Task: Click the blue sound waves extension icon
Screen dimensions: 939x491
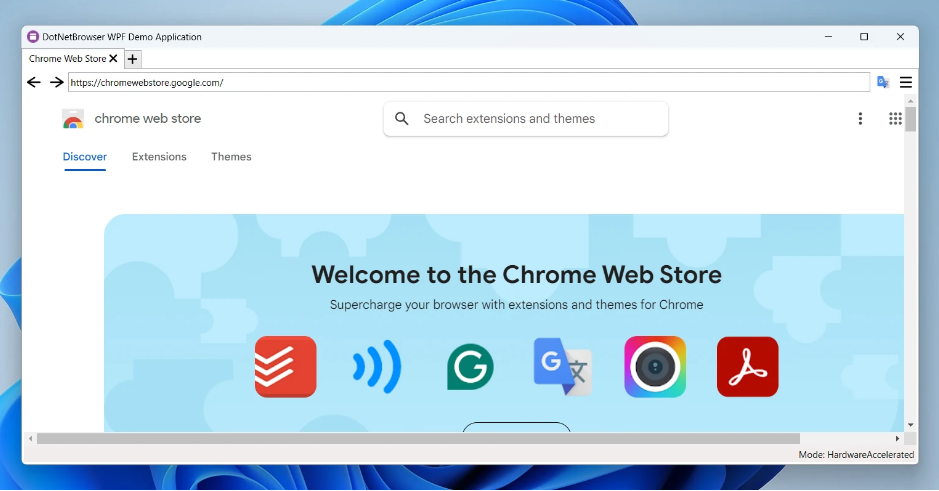Action: [x=377, y=366]
